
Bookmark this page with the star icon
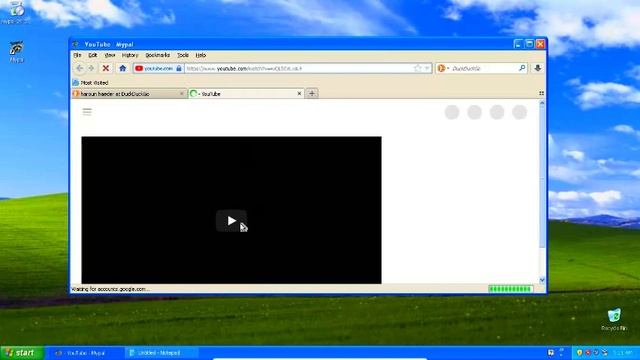(418, 69)
